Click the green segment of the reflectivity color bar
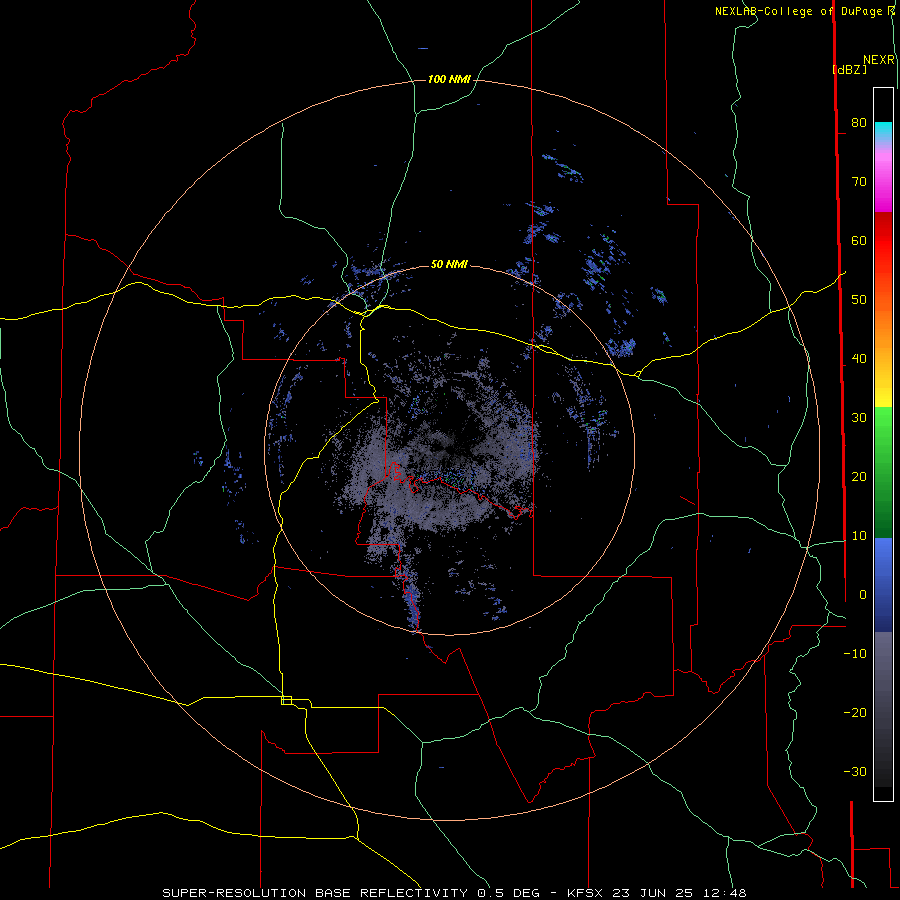900x900 pixels. (x=883, y=472)
